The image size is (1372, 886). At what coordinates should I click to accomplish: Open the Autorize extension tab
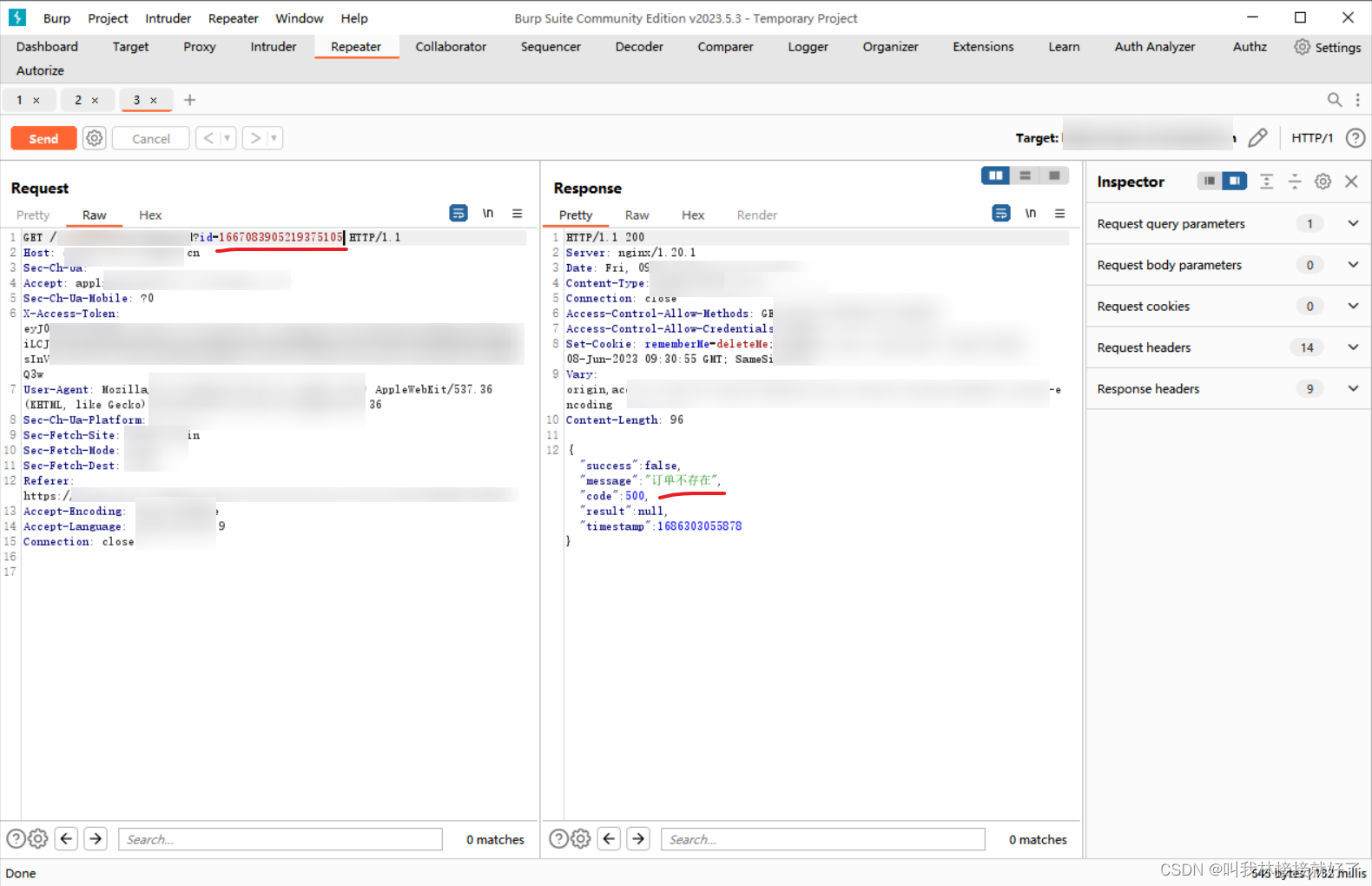coord(40,70)
